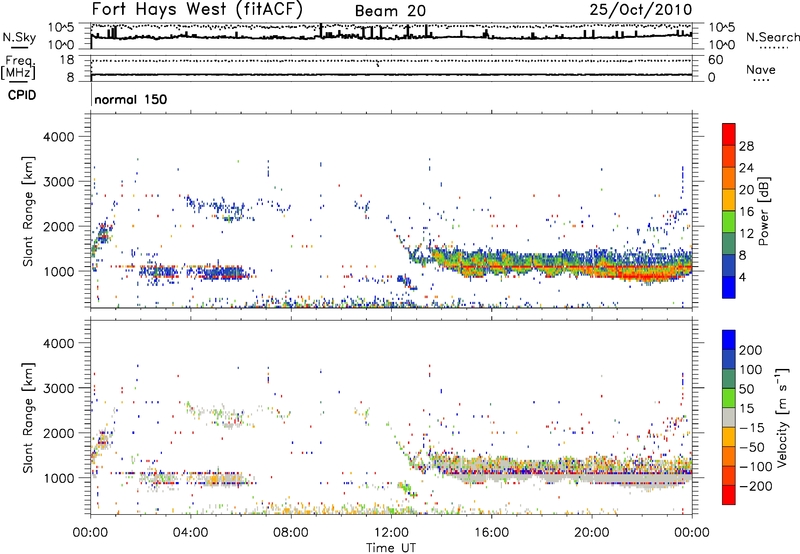Click the 'Freq. [MHz]' label
Image resolution: width=800 pixels, height=554 pixels.
[18, 67]
